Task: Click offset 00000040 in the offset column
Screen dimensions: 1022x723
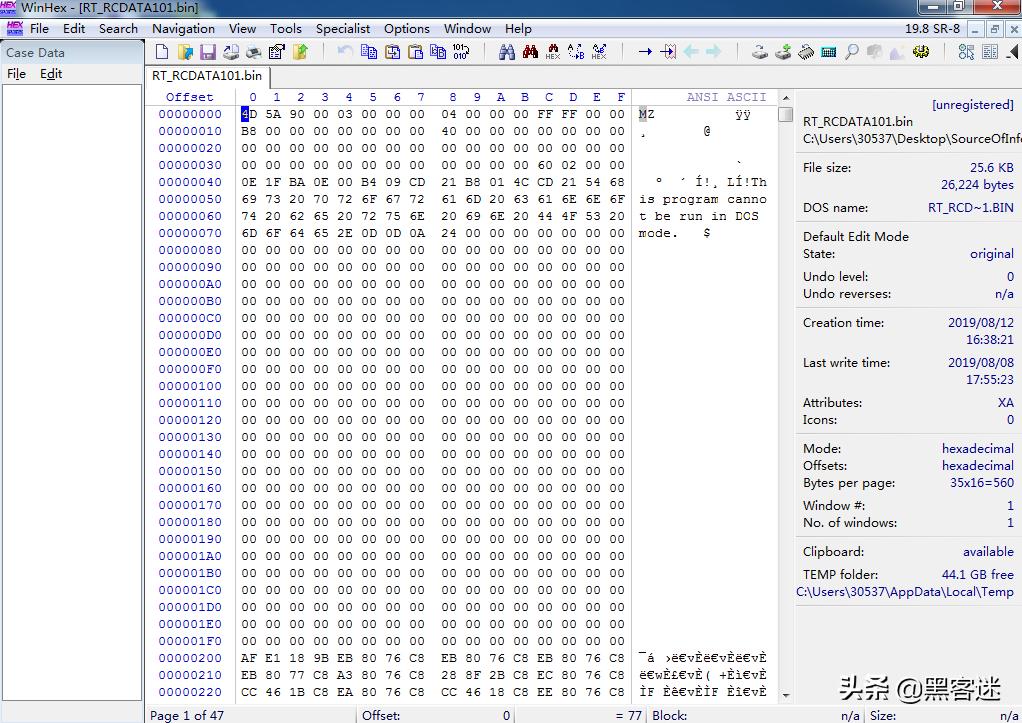Action: tap(190, 182)
